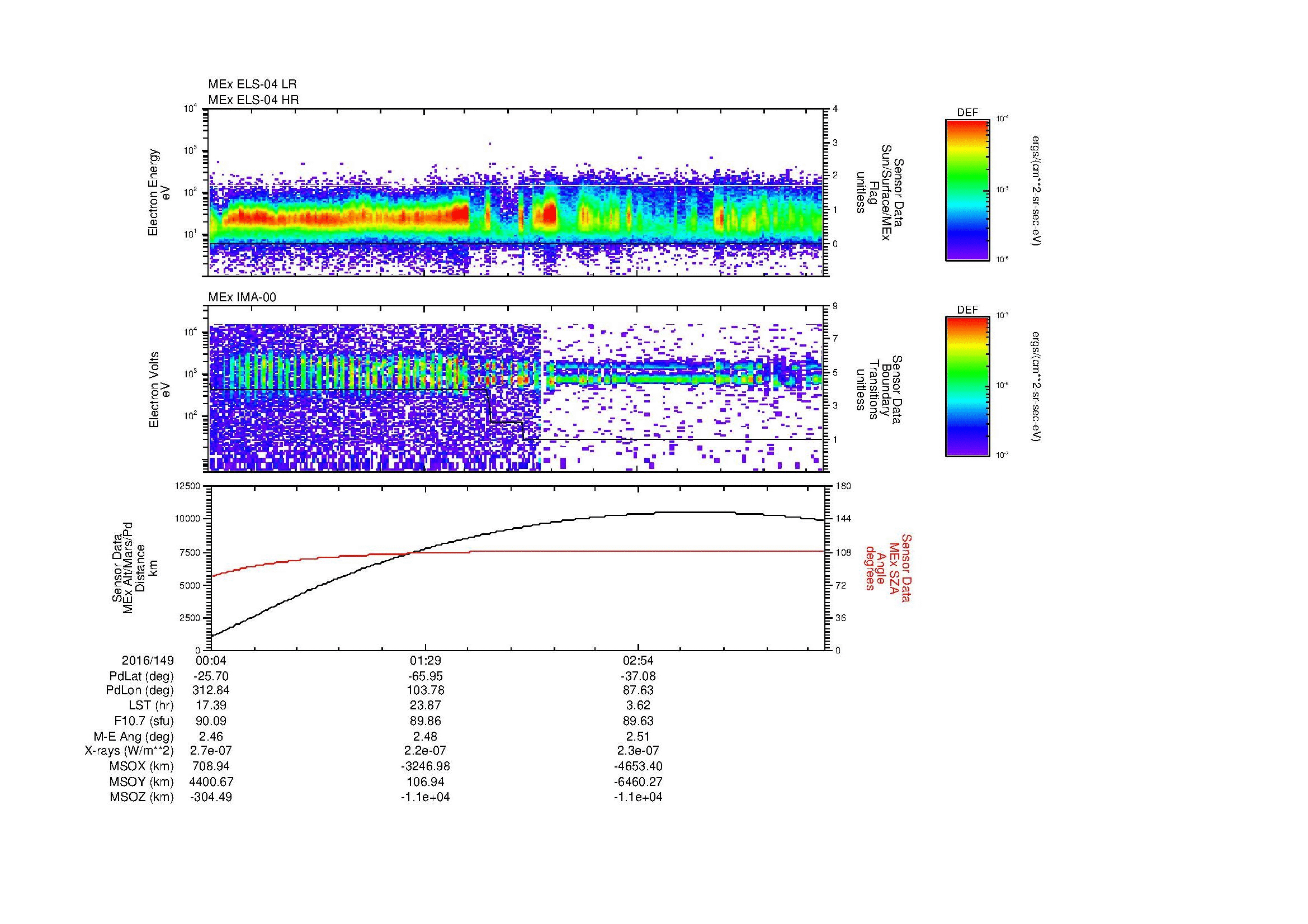The width and height of the screenshot is (1308, 924).
Task: Click the LST value '3.62'
Action: pyautogui.click(x=638, y=705)
